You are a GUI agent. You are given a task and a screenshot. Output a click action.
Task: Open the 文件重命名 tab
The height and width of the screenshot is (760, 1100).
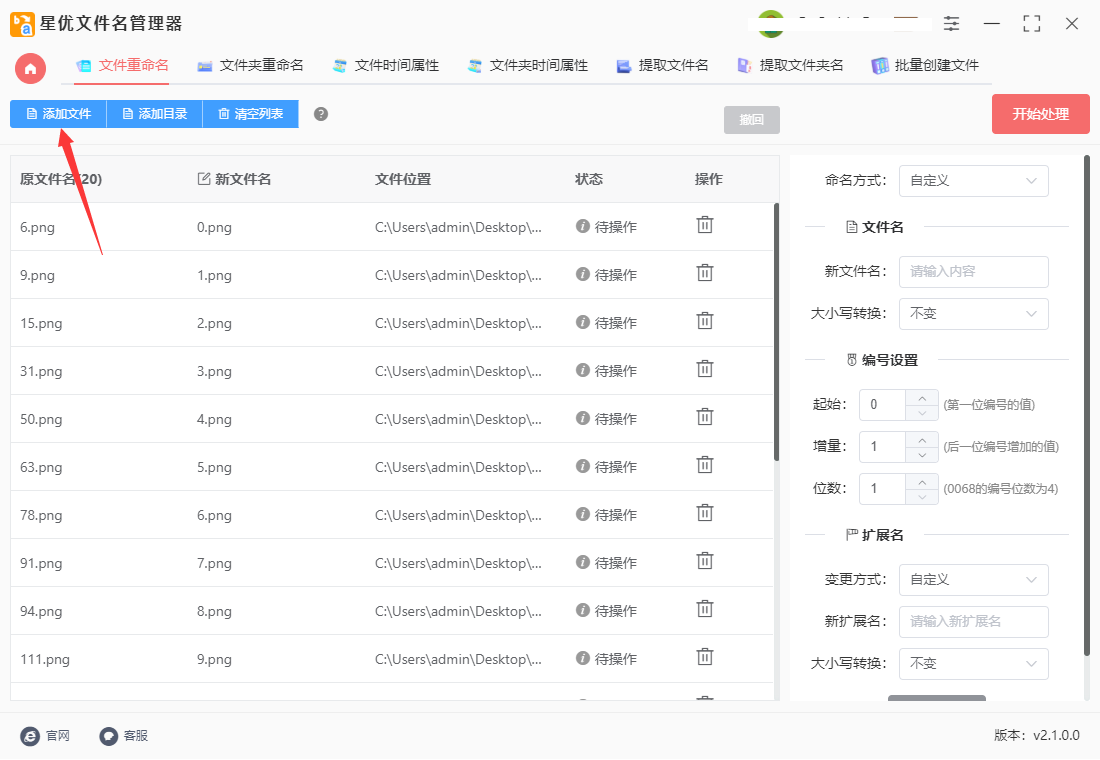[x=123, y=66]
